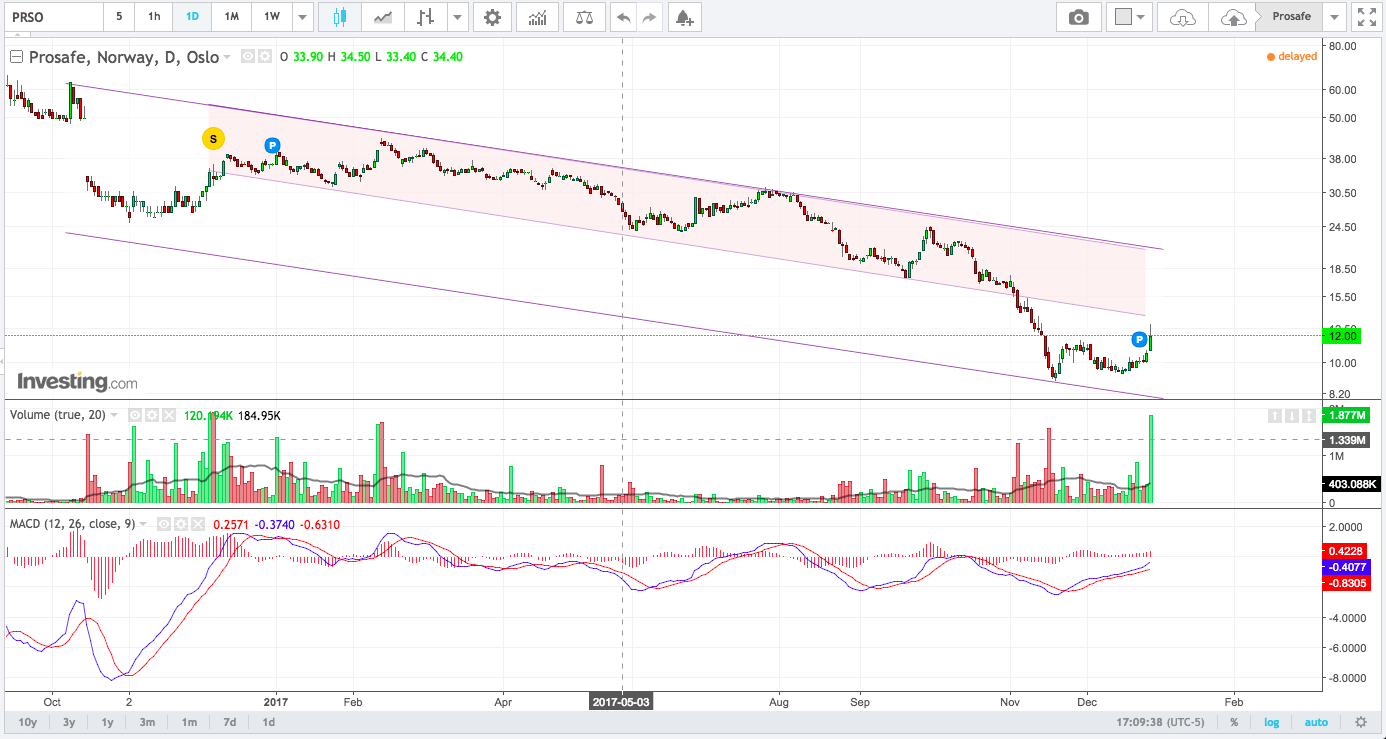Toggle log scale at bottom right
Image resolution: width=1386 pixels, height=739 pixels.
(1270, 722)
